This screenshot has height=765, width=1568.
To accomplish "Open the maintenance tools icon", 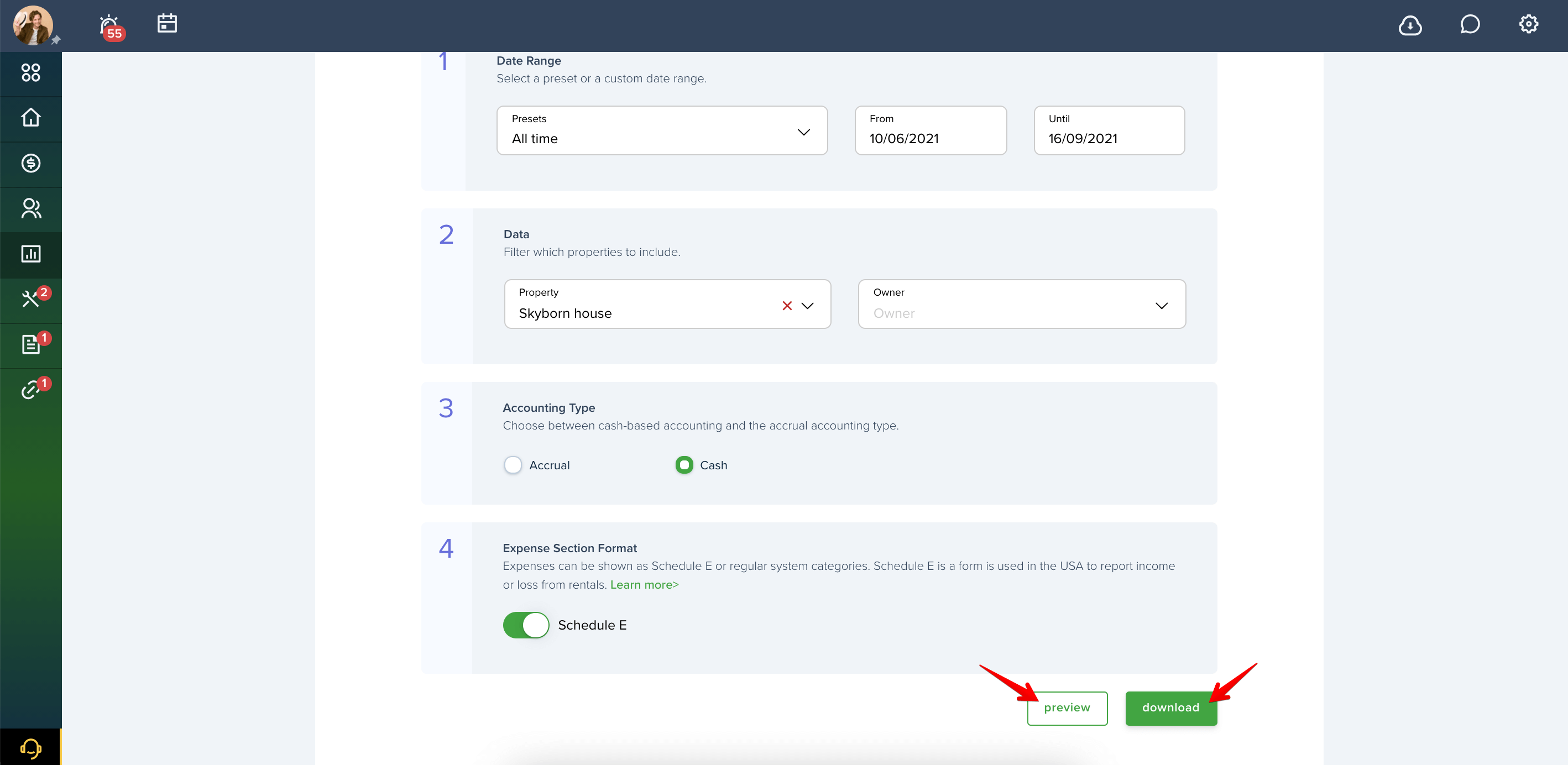I will [31, 300].
